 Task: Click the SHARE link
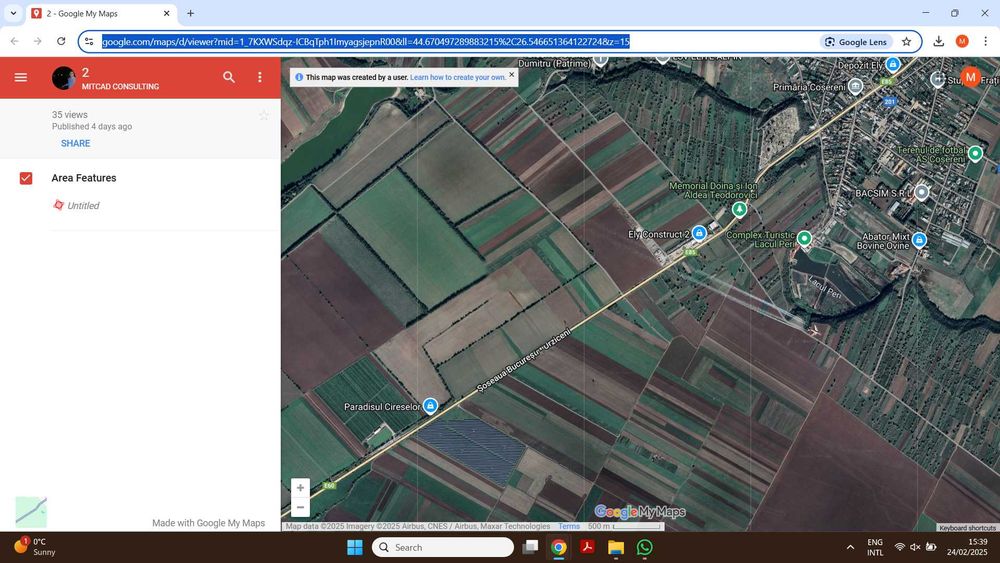75,143
